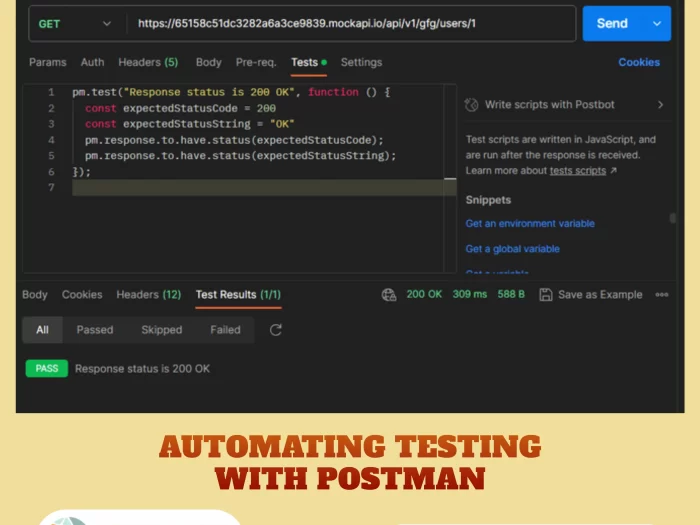Open the Cookies link beside request tabs

coord(639,62)
